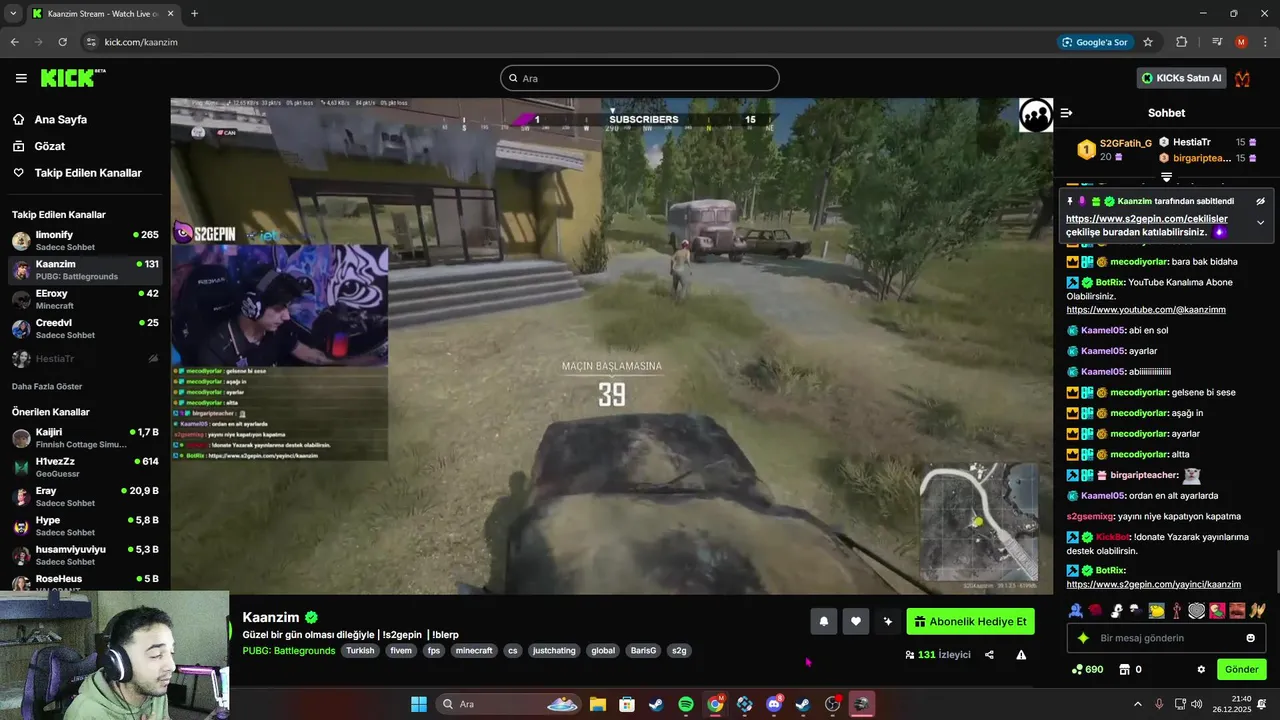1280x720 pixels.
Task: Open a new Chrome tab
Action: coord(194,14)
